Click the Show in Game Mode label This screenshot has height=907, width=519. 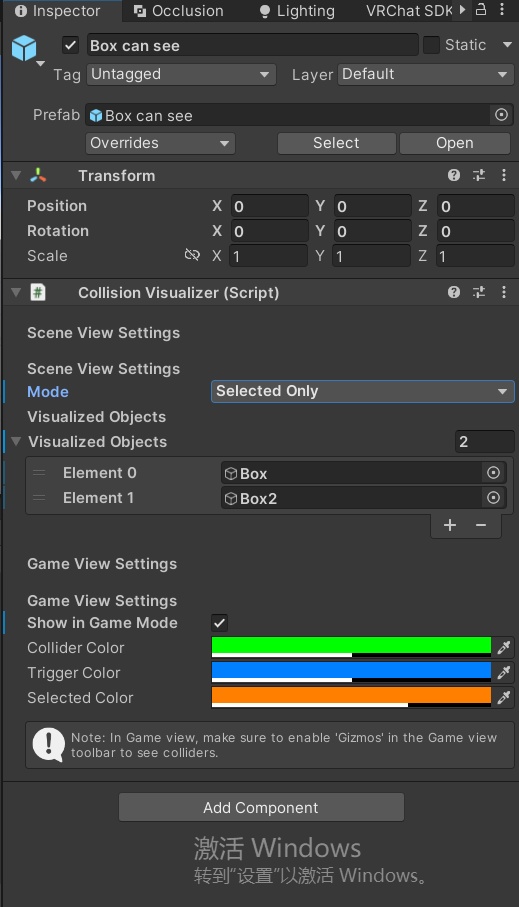(x=102, y=622)
